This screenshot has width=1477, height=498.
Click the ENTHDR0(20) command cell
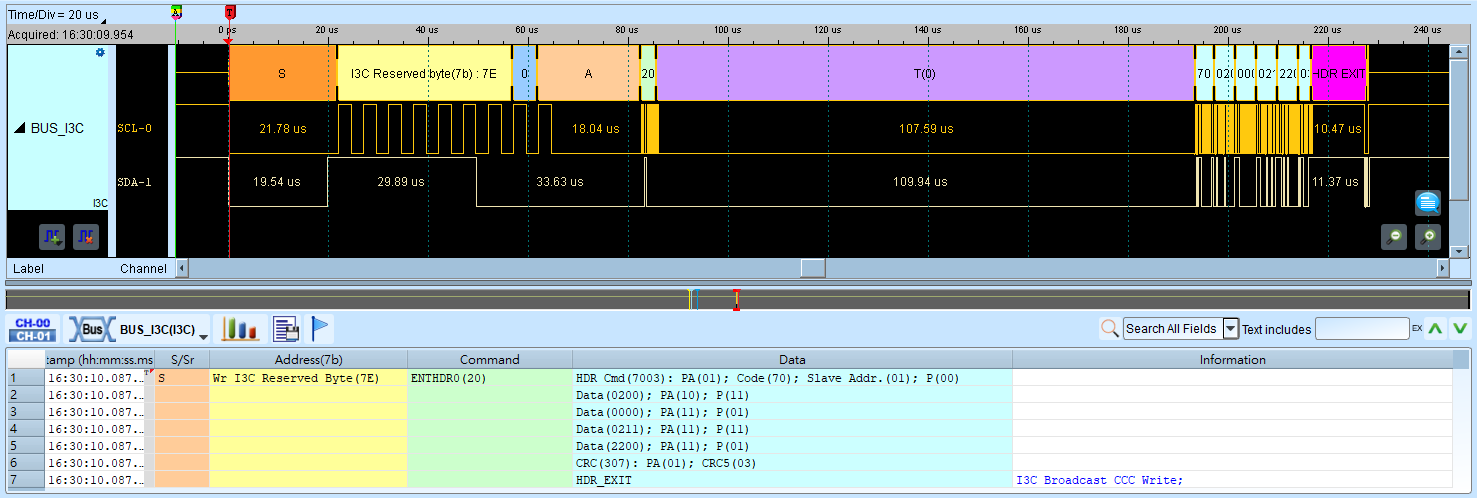tap(490, 378)
